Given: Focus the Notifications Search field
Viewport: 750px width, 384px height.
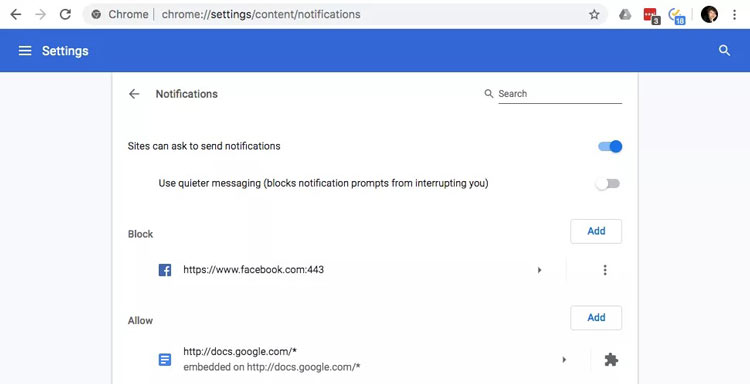Looking at the screenshot, I should pyautogui.click(x=560, y=94).
